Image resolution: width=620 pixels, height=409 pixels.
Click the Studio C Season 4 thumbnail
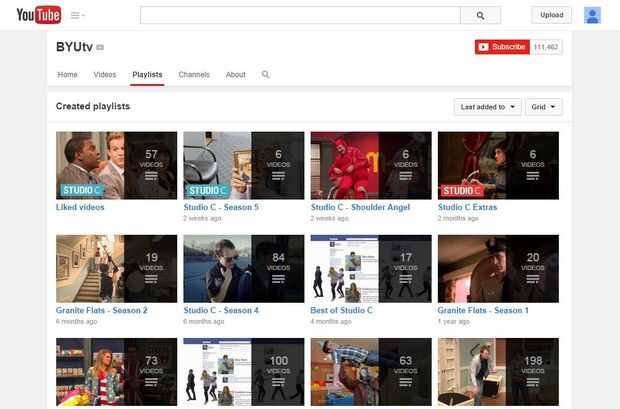[244, 269]
